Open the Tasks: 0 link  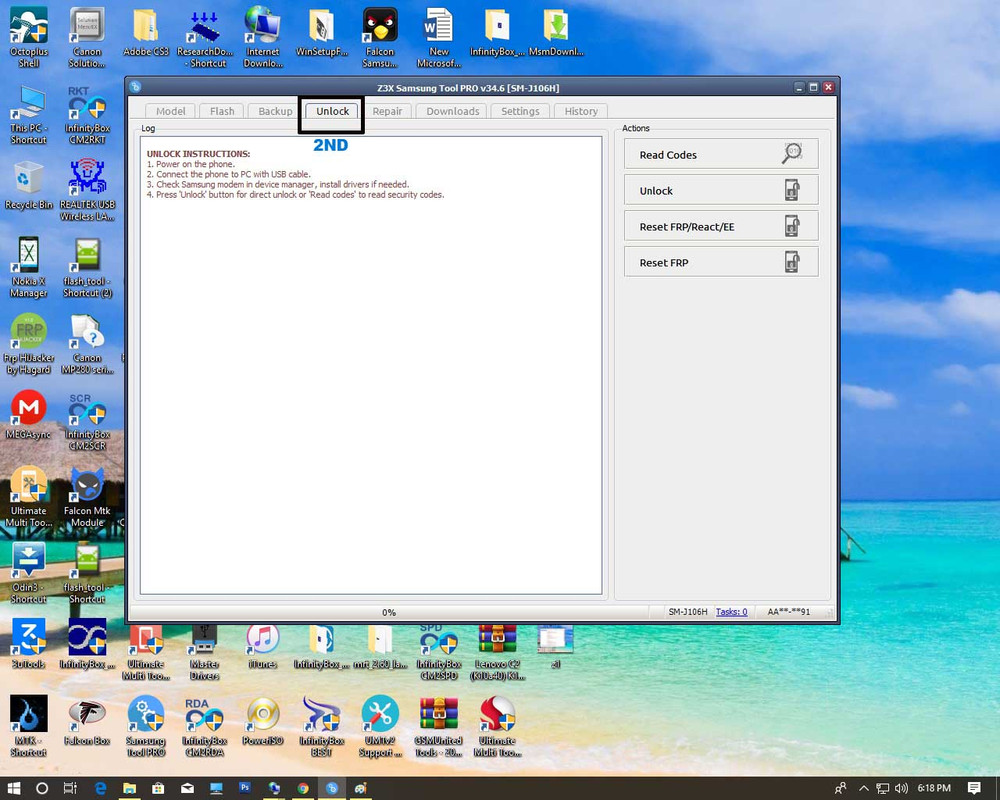tap(731, 612)
